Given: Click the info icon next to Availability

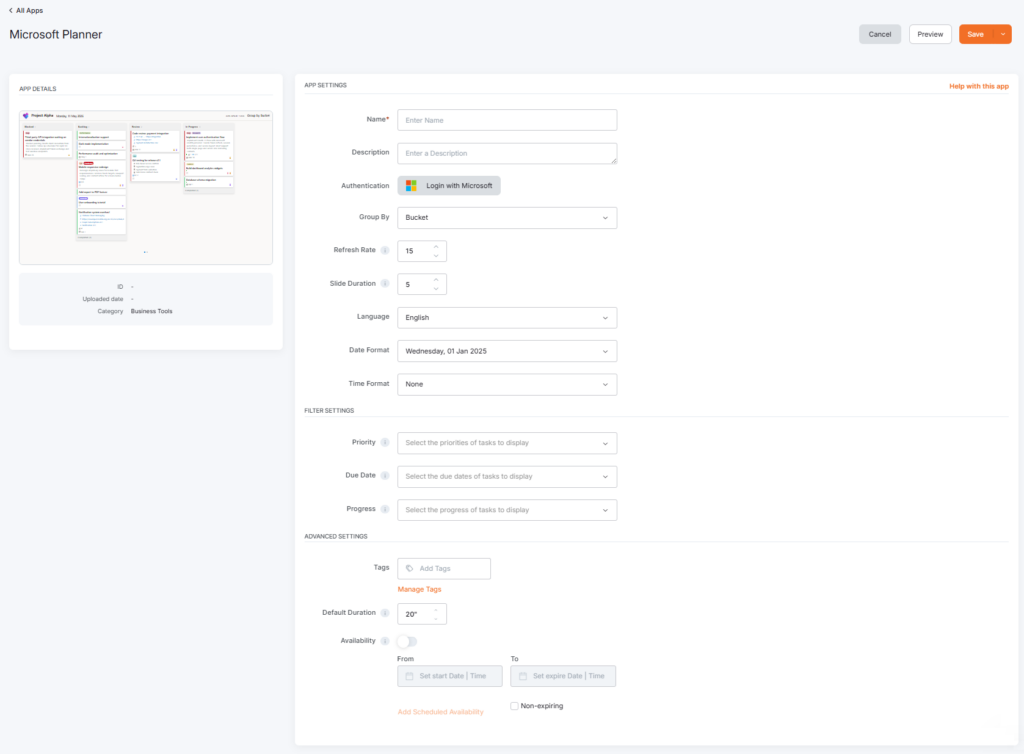Looking at the screenshot, I should click(x=385, y=641).
